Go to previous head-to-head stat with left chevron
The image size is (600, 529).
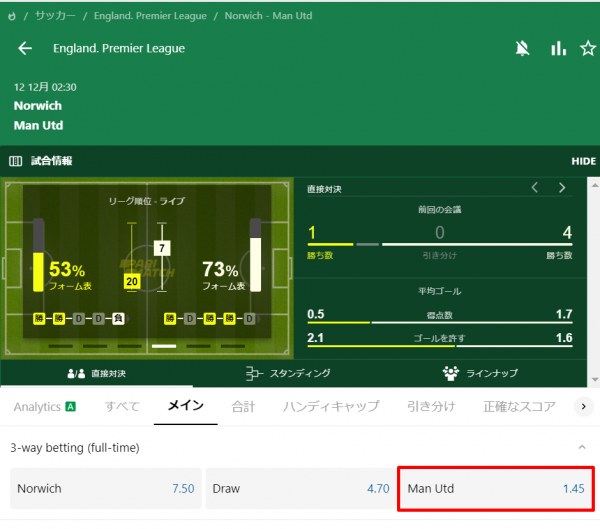(x=535, y=188)
